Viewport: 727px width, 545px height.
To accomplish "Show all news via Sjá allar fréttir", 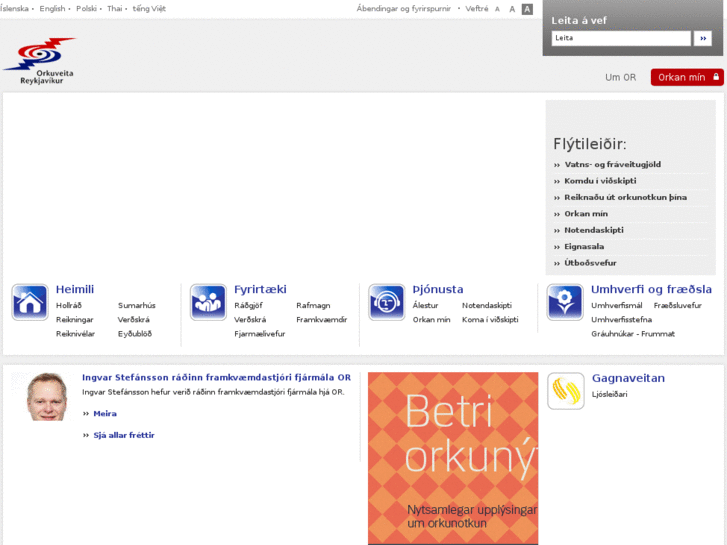I will (x=124, y=435).
